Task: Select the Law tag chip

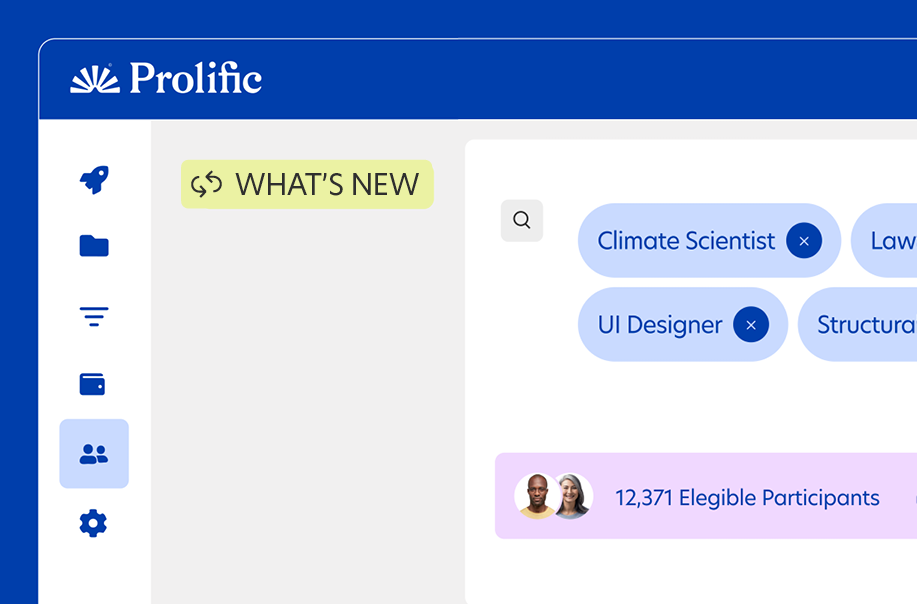Action: (890, 241)
